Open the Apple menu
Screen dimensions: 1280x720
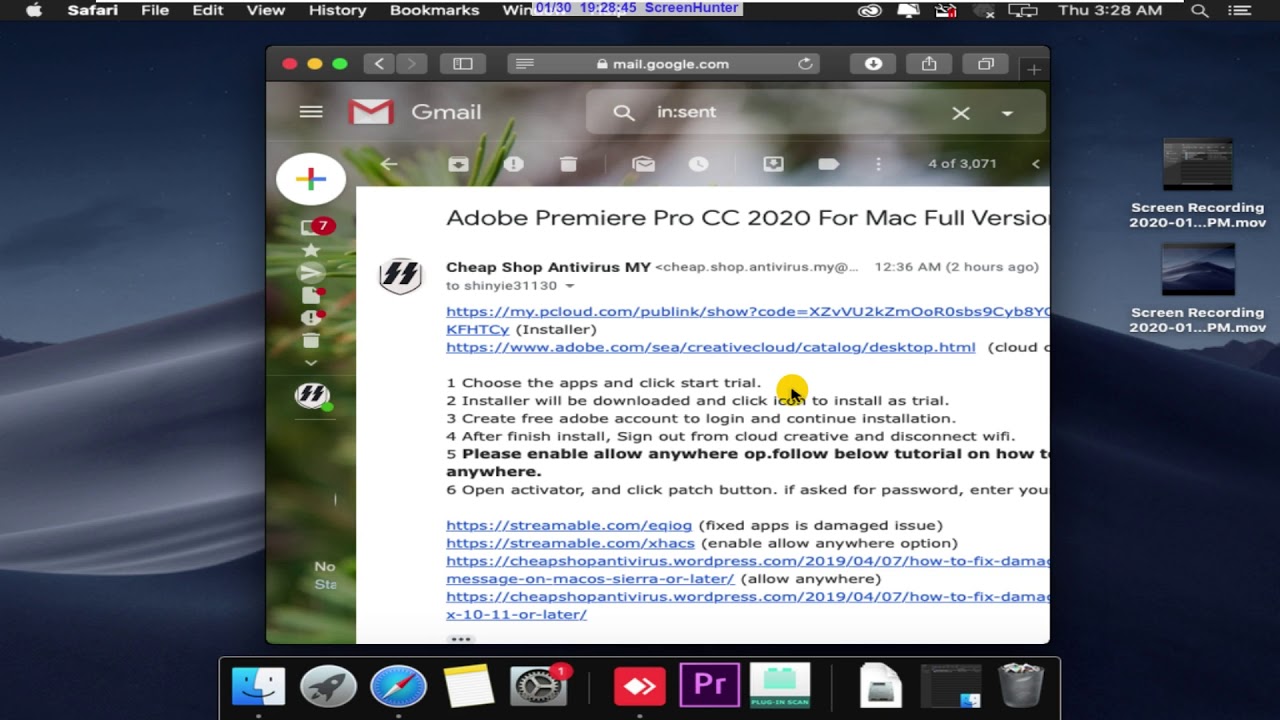point(33,10)
